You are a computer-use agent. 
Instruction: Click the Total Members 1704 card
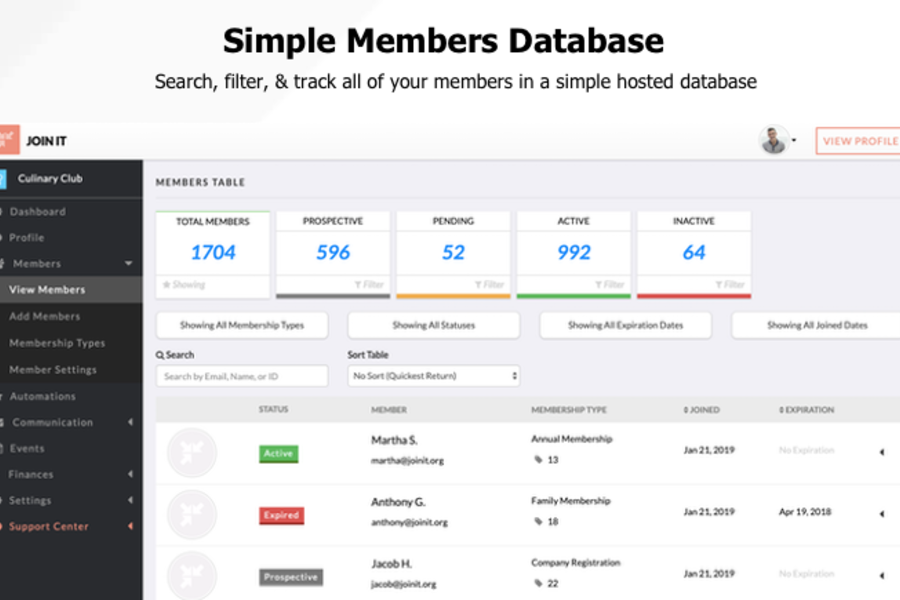coord(213,254)
